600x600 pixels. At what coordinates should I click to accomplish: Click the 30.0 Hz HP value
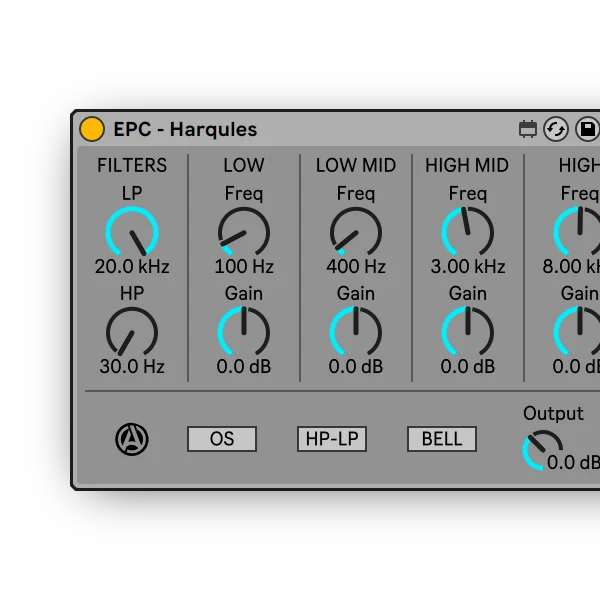coord(132,367)
